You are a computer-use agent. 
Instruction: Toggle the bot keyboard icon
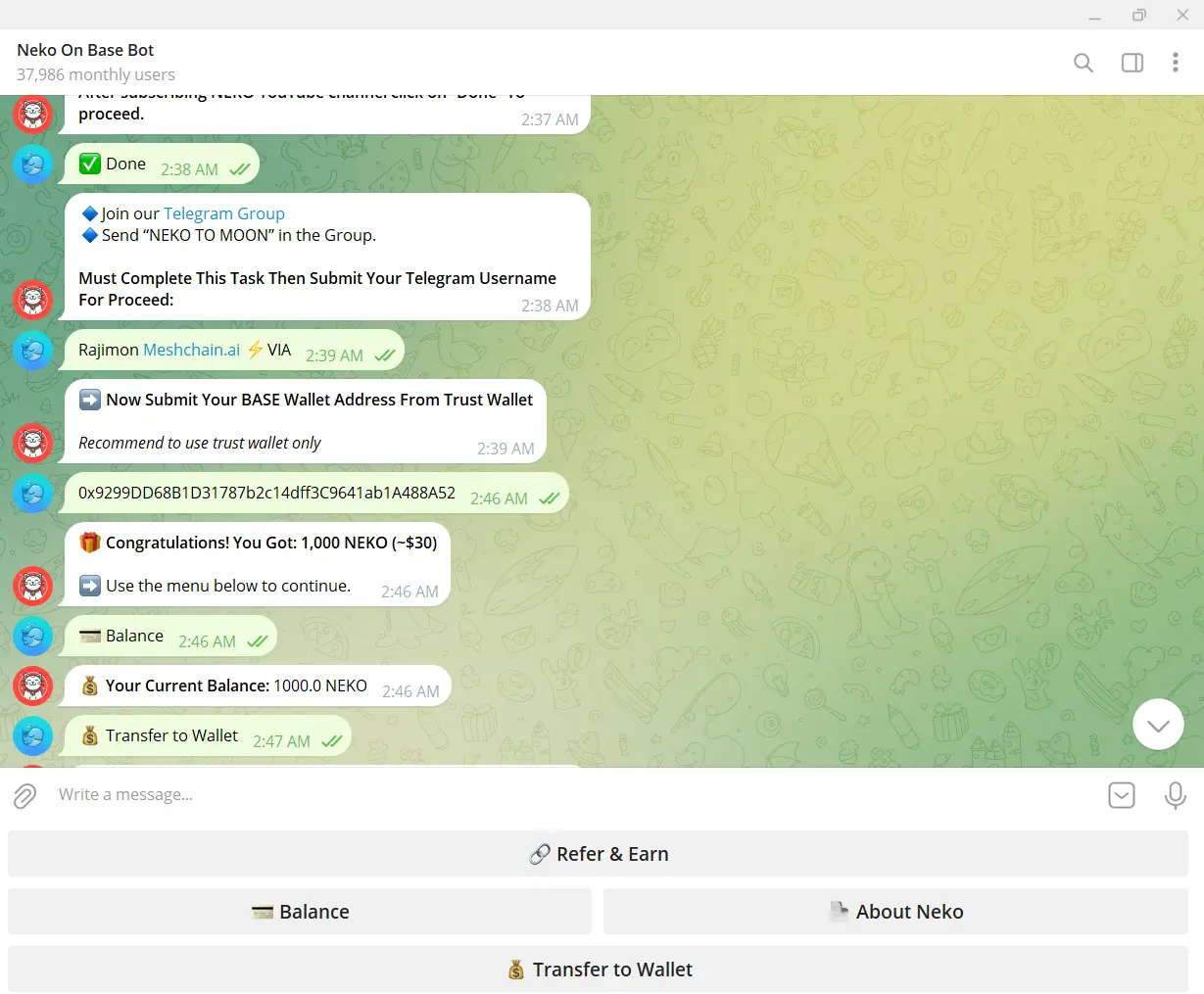pyautogui.click(x=1121, y=795)
